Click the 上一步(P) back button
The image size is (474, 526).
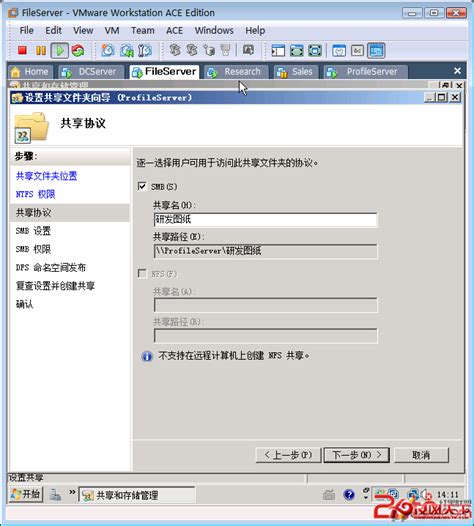pyautogui.click(x=288, y=455)
